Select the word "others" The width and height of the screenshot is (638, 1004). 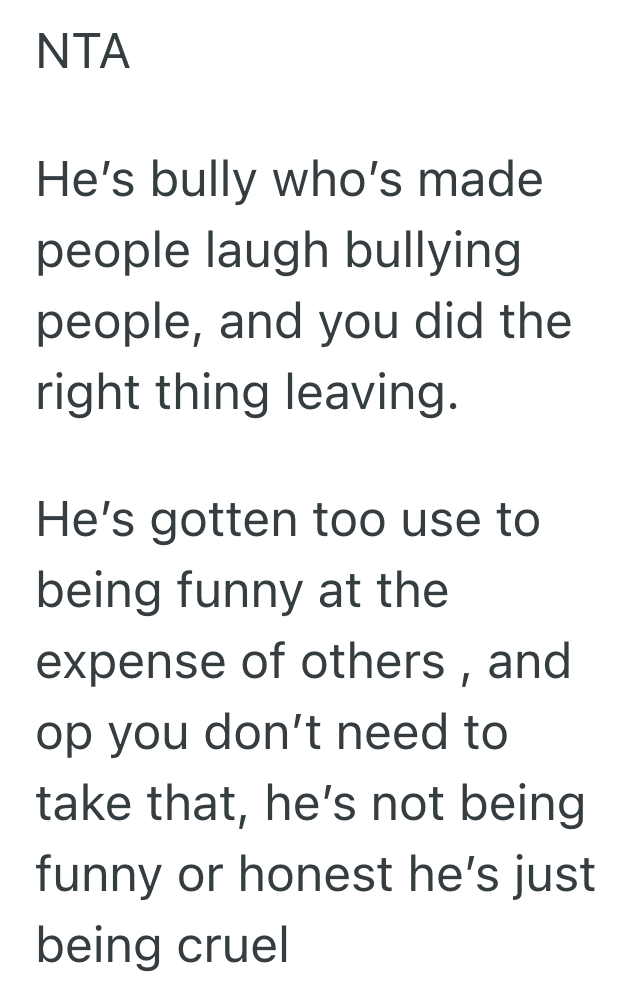point(373,661)
